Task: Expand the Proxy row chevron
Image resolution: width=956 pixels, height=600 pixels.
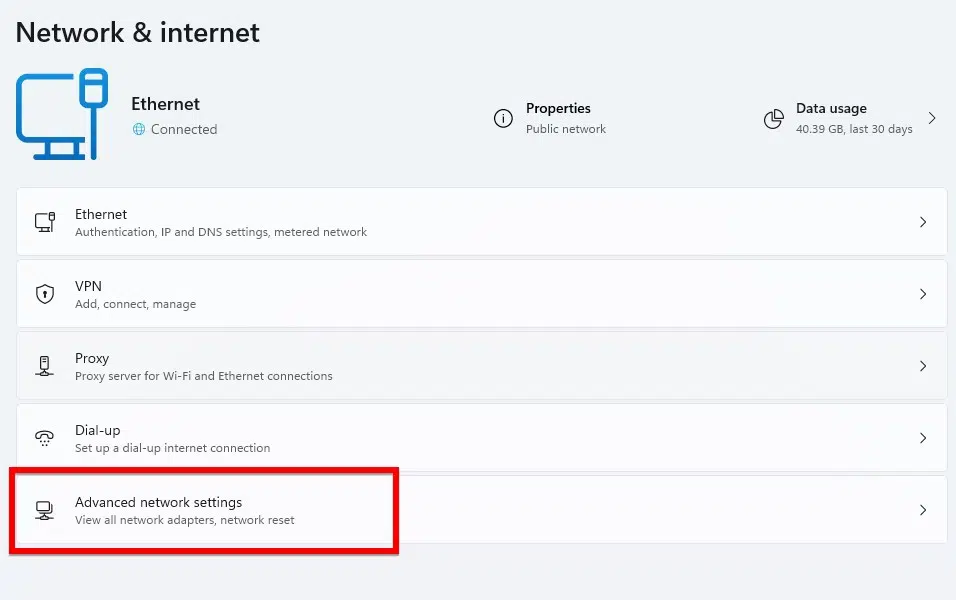Action: click(x=923, y=366)
